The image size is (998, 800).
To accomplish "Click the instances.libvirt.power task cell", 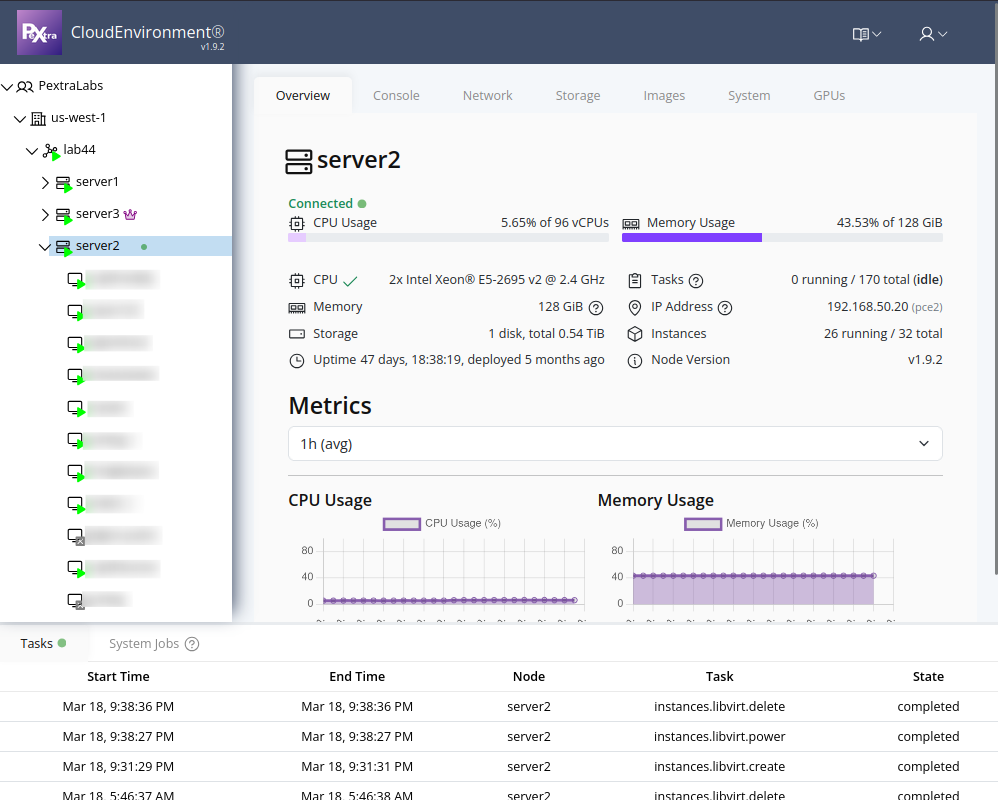I will (719, 736).
